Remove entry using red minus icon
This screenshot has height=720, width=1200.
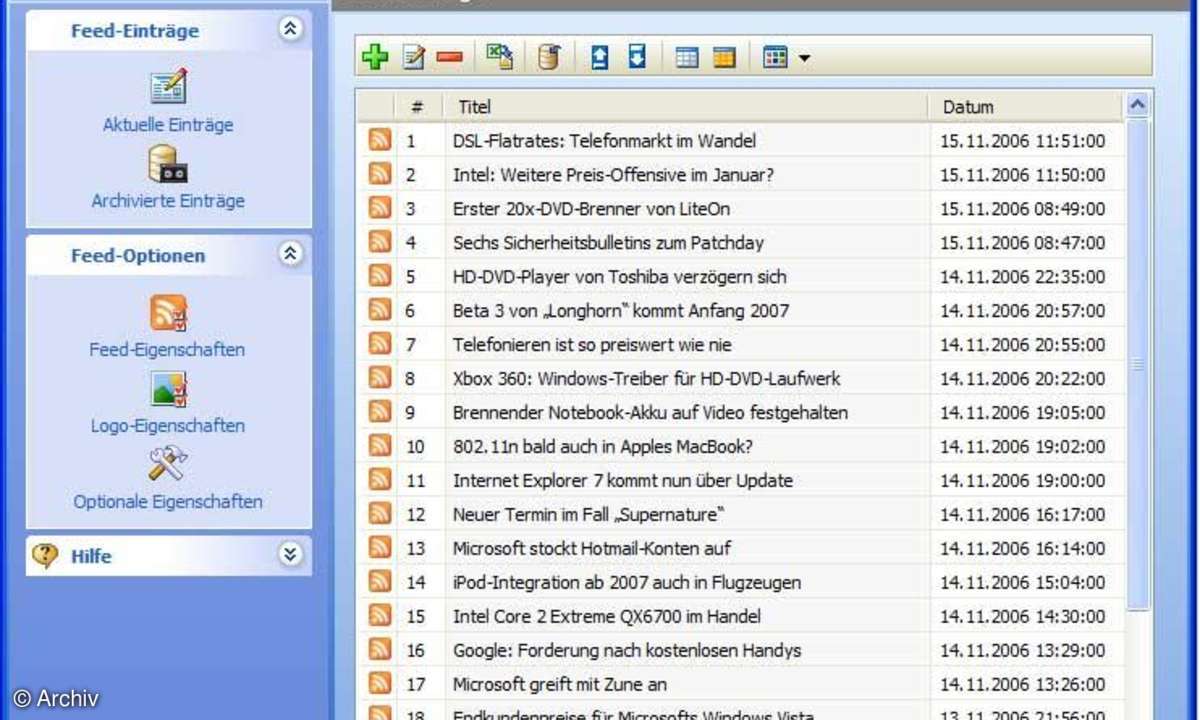(450, 58)
